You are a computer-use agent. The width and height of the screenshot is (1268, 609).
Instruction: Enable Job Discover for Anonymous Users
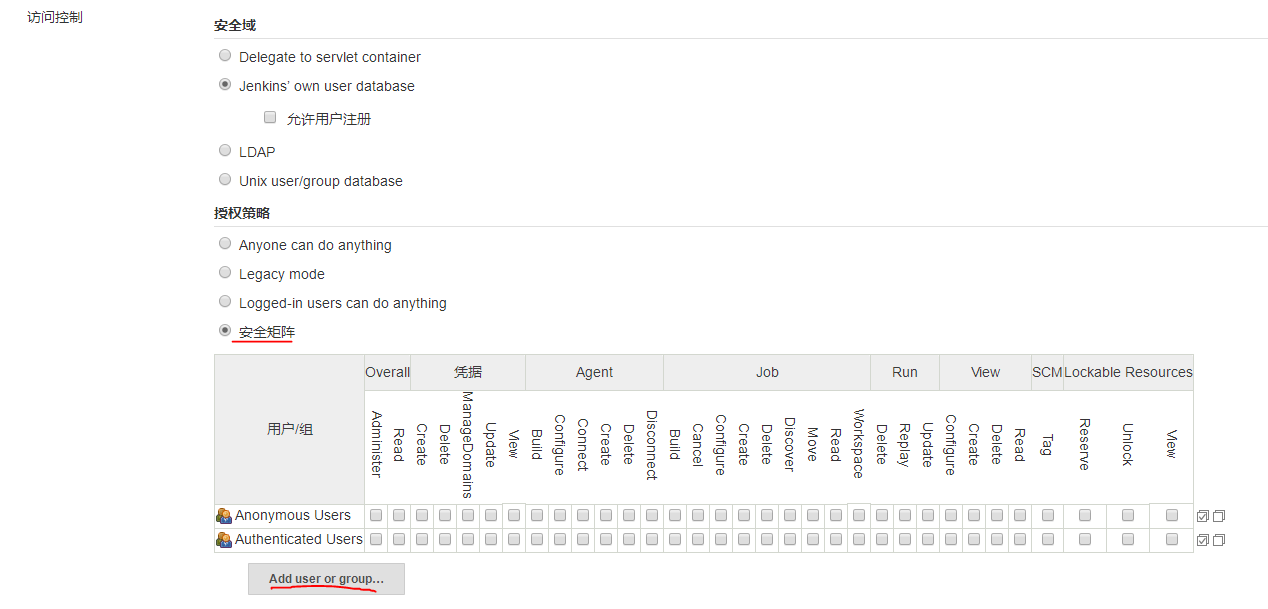(x=790, y=515)
